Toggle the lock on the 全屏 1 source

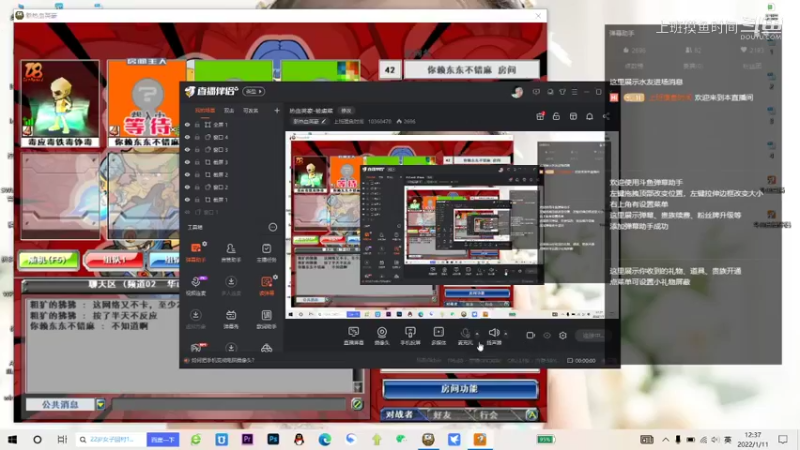tap(197, 124)
